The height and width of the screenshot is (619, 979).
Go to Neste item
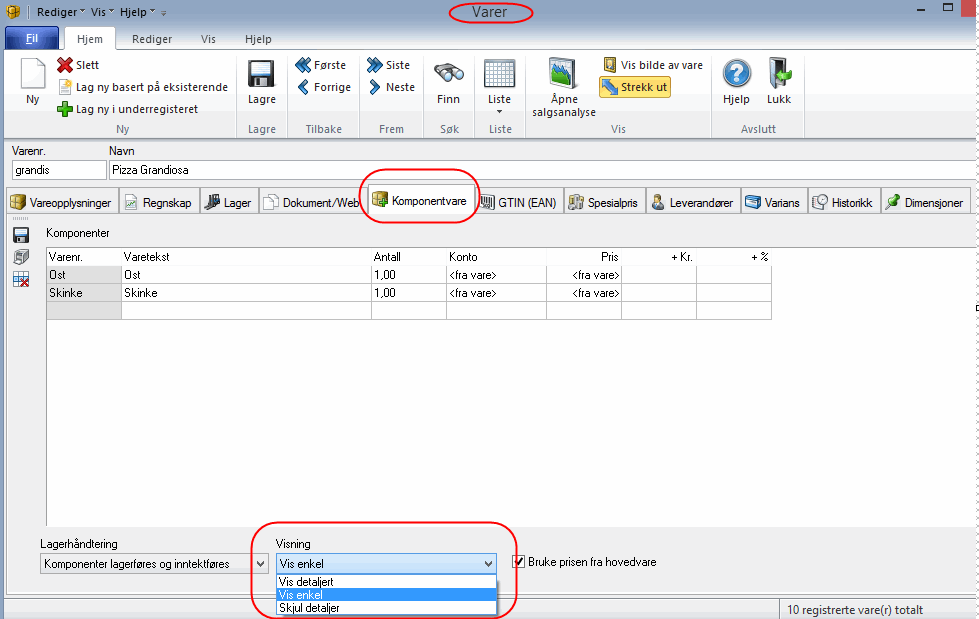point(390,87)
